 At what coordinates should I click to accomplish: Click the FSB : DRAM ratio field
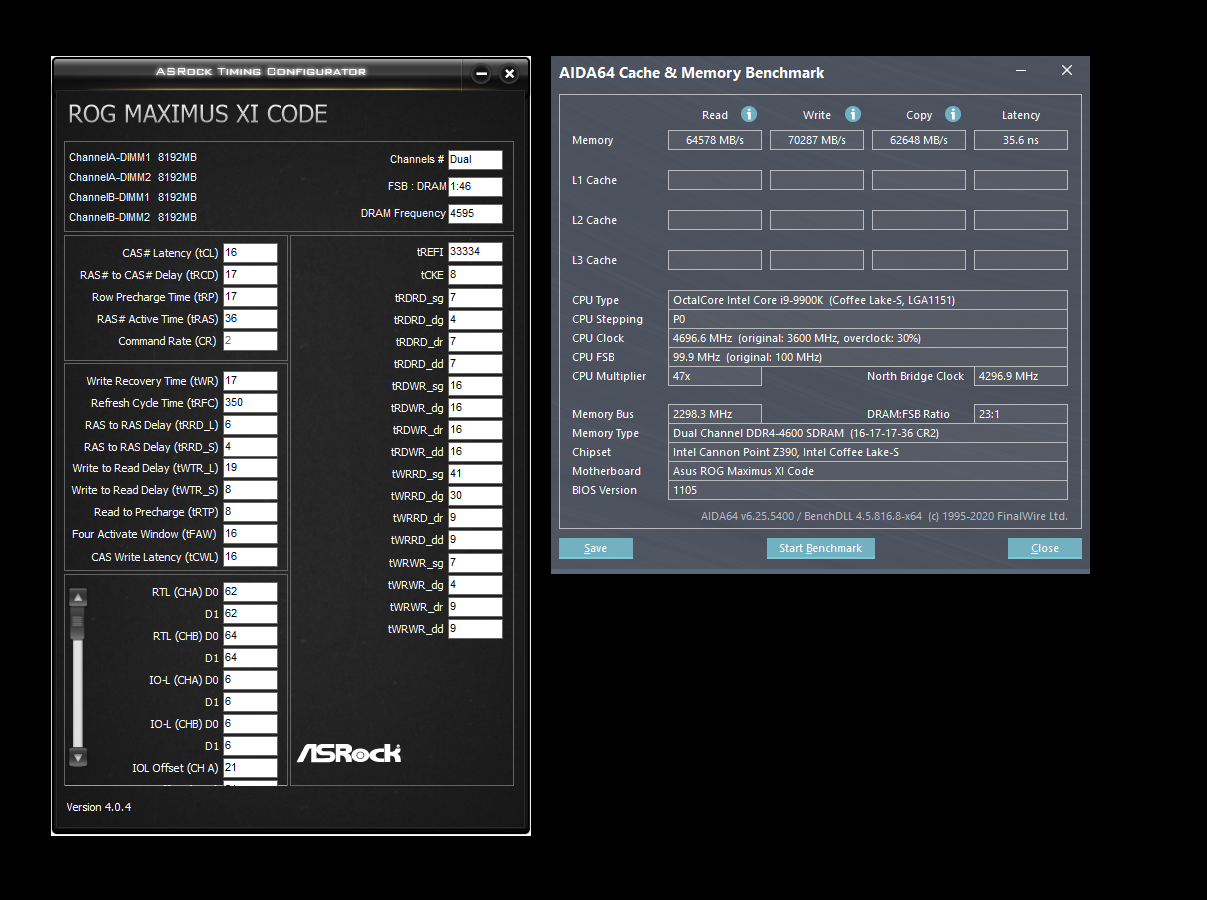(475, 187)
